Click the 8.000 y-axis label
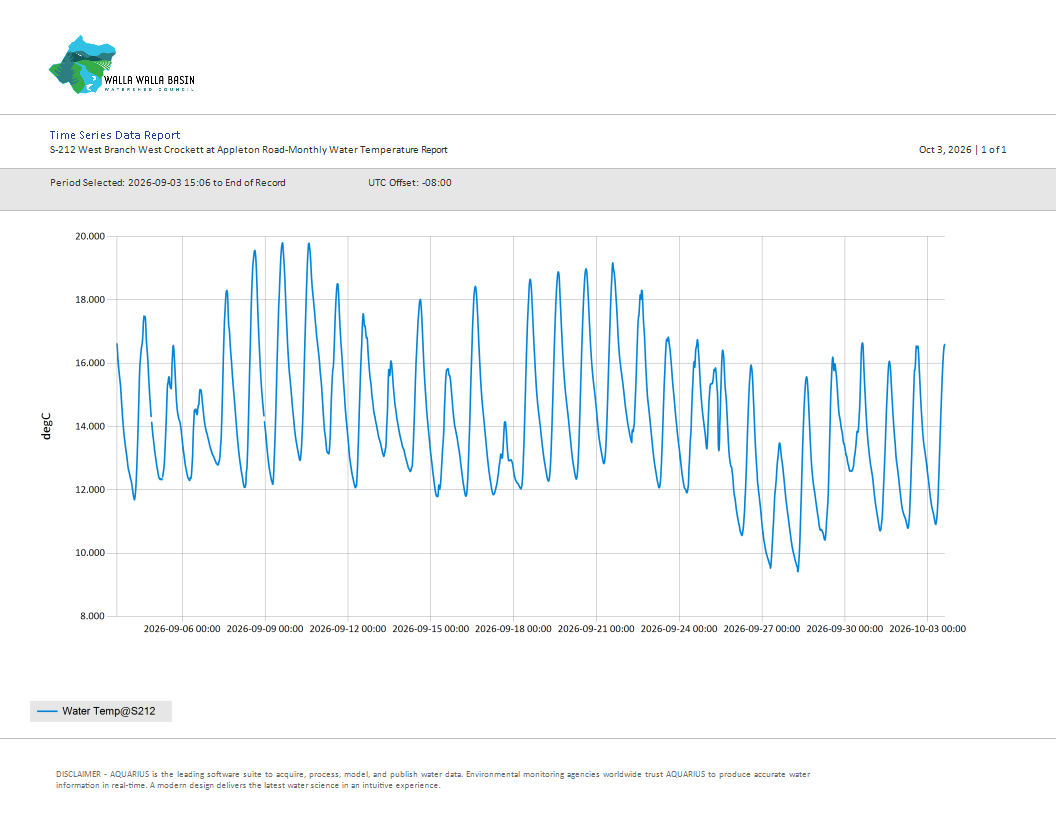The height and width of the screenshot is (816, 1056). 93,616
